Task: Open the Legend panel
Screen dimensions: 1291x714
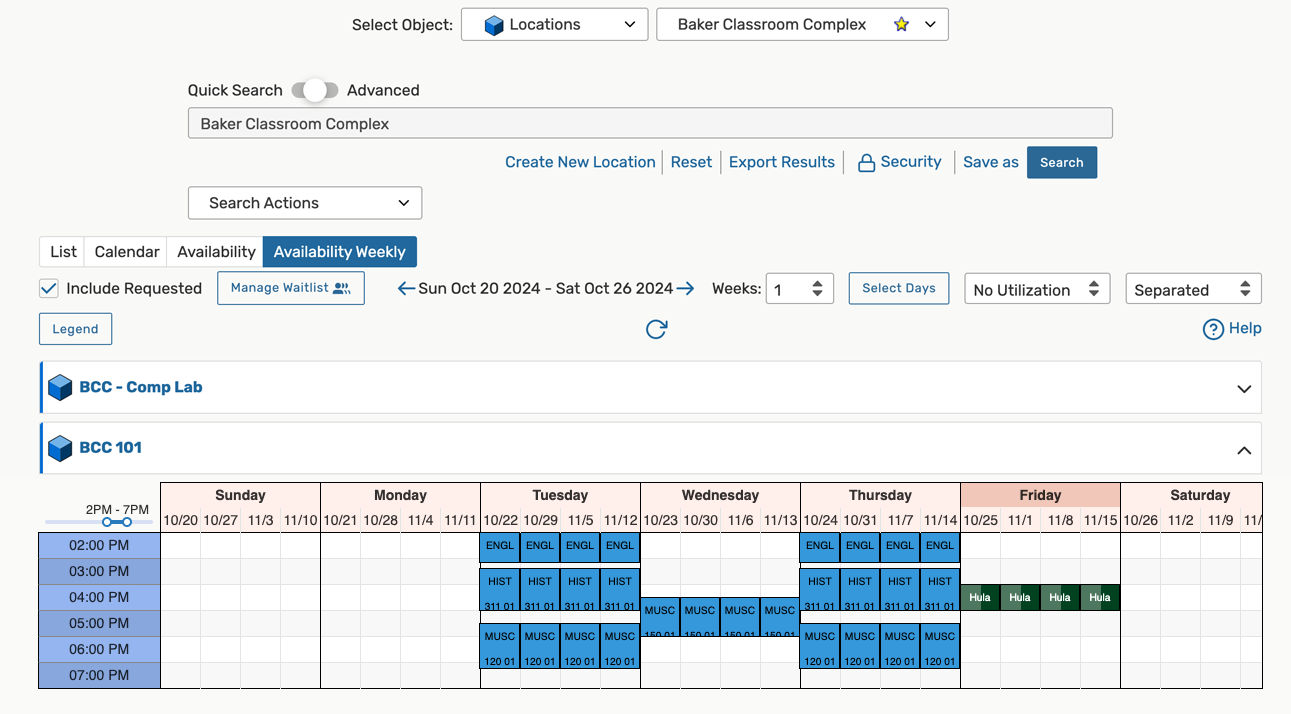Action: pos(75,328)
